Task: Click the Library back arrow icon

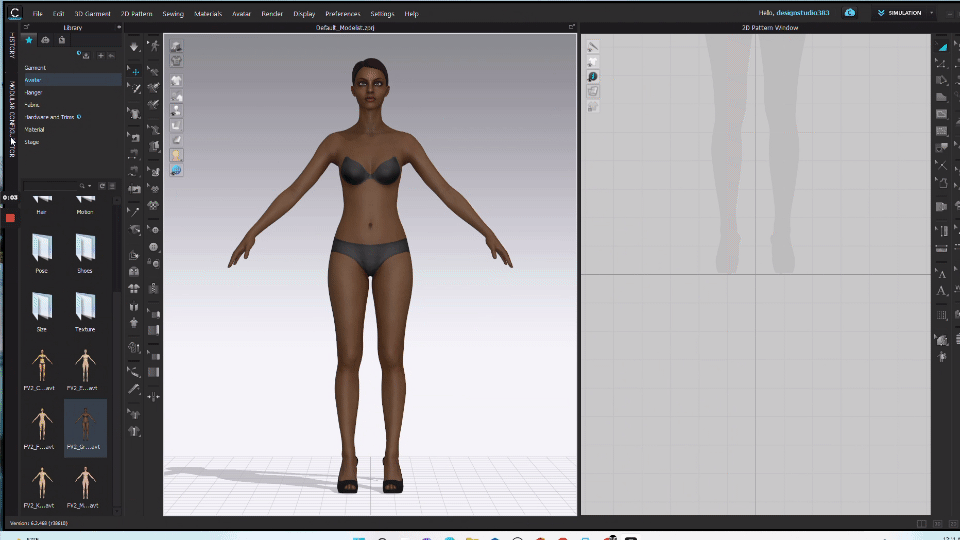Action: coord(111,56)
